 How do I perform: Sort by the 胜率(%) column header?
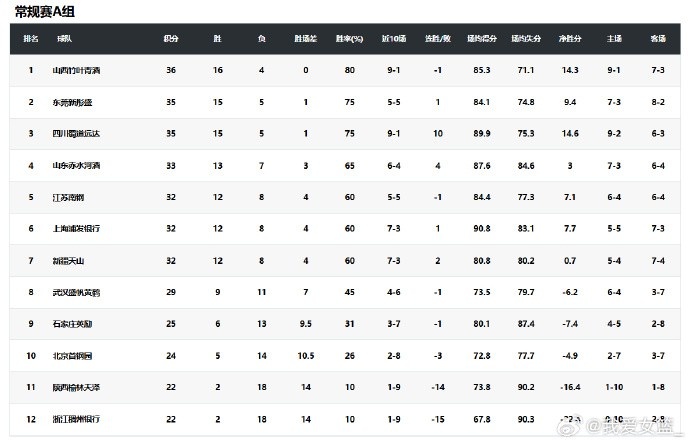coord(349,38)
